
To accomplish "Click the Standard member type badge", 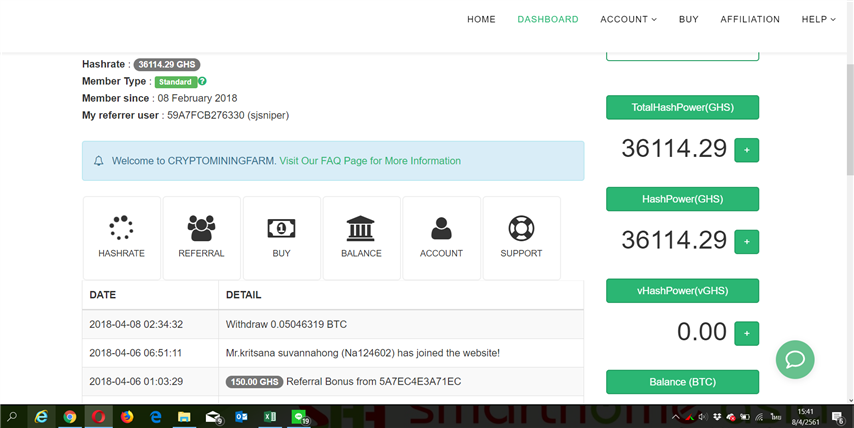I will [175, 82].
